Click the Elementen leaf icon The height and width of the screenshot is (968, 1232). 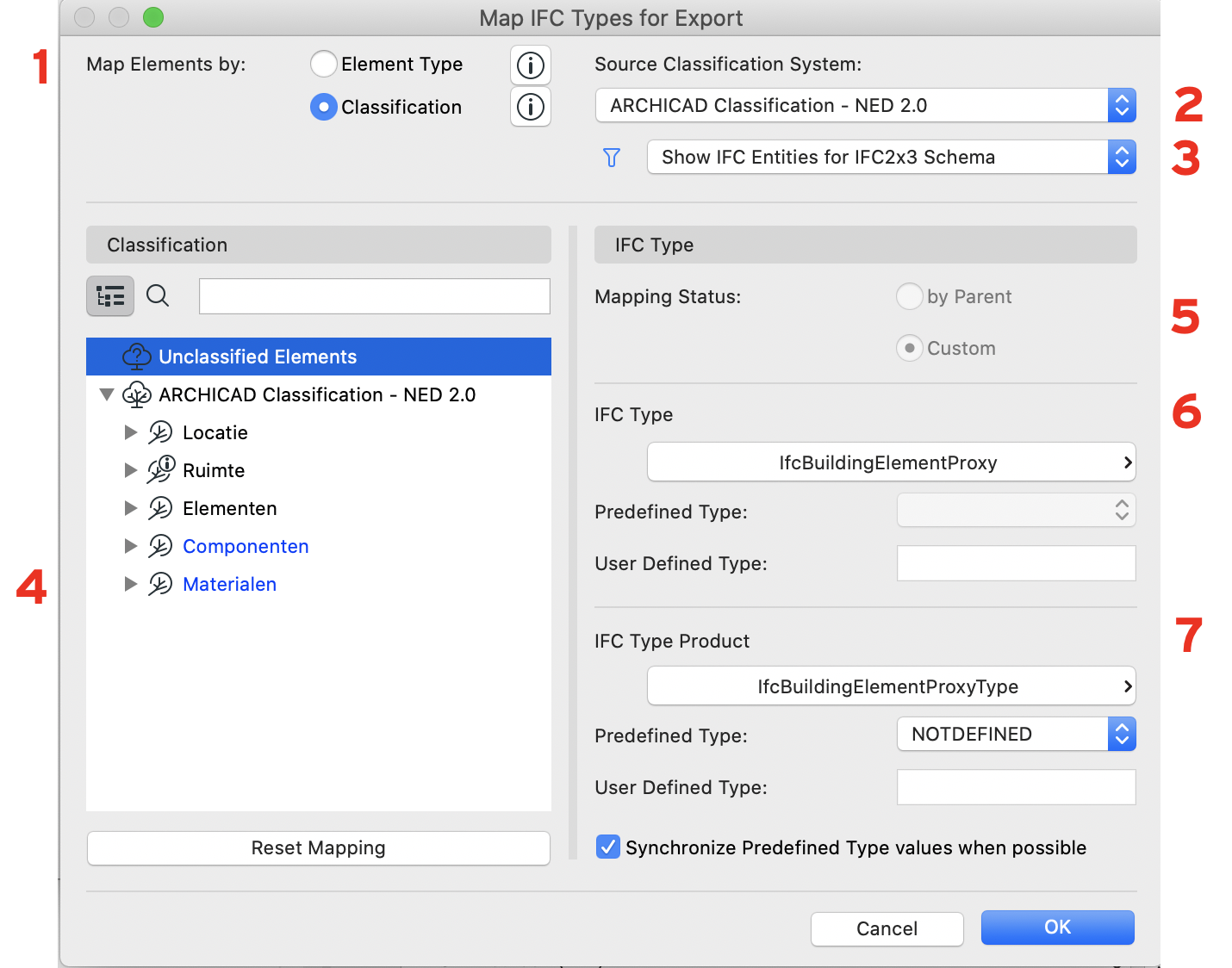click(x=160, y=508)
